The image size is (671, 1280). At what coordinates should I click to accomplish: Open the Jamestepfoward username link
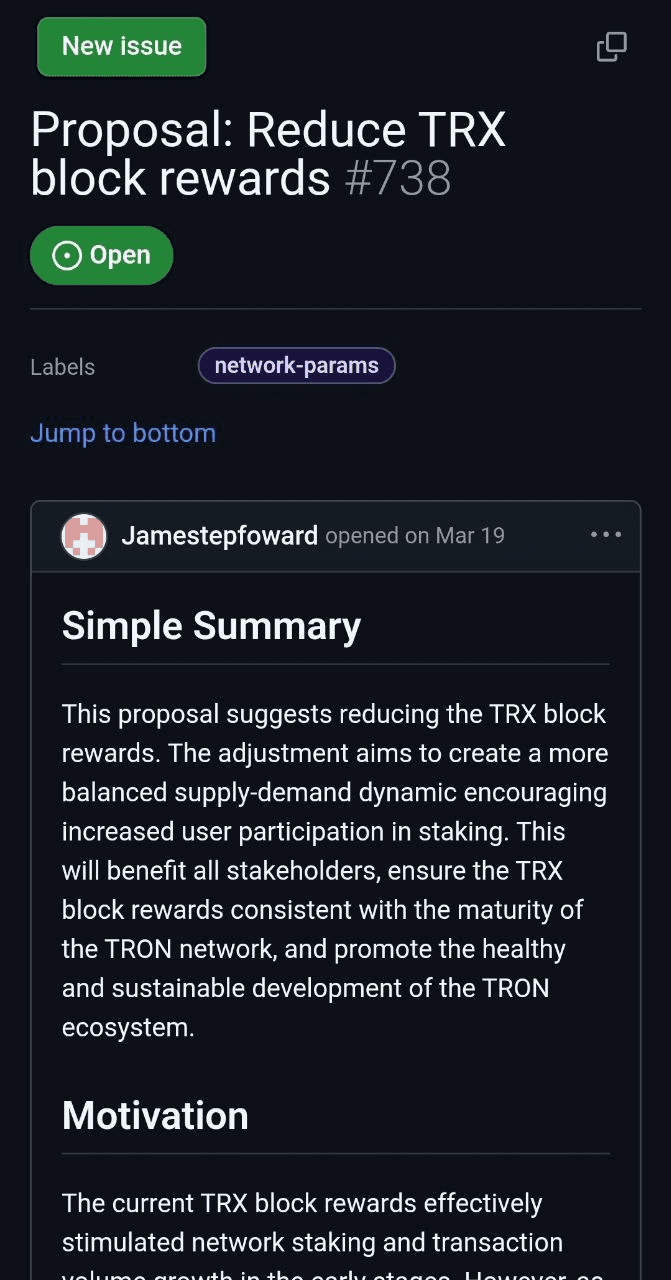220,536
